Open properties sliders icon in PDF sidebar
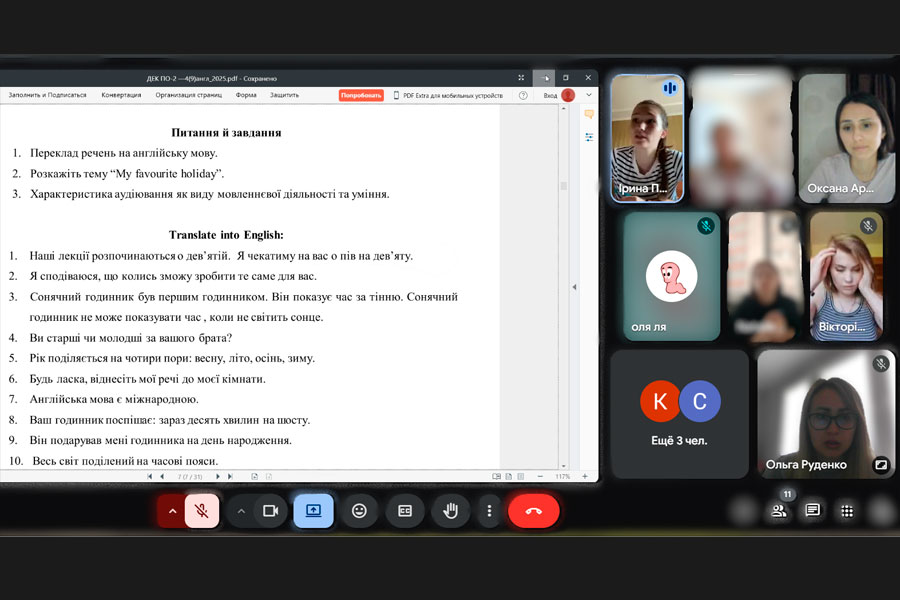This screenshot has height=600, width=900. pos(589,137)
